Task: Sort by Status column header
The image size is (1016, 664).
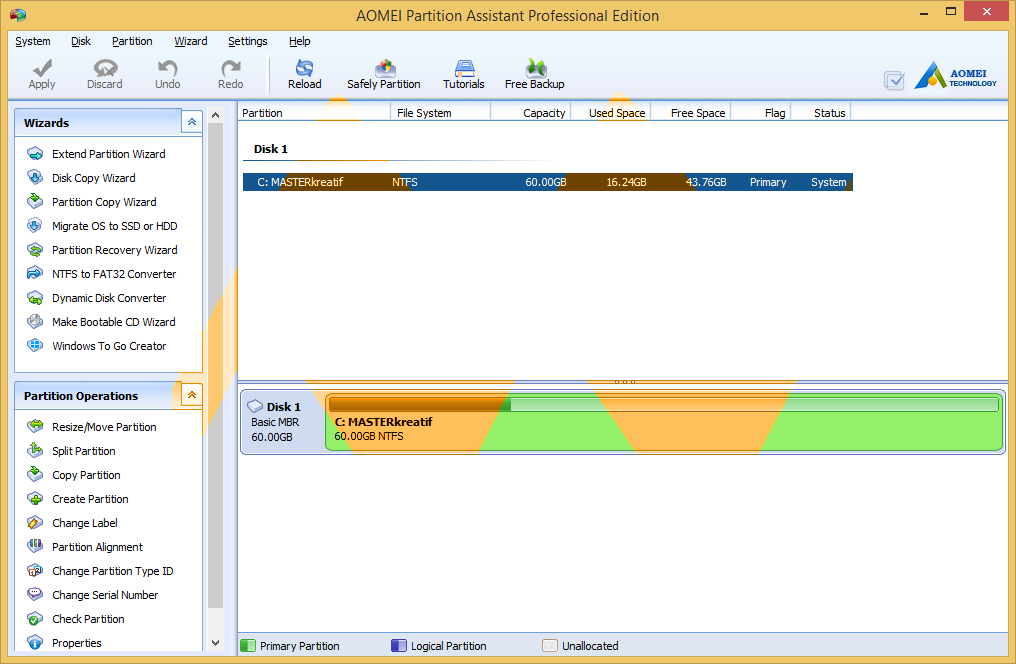Action: point(821,113)
